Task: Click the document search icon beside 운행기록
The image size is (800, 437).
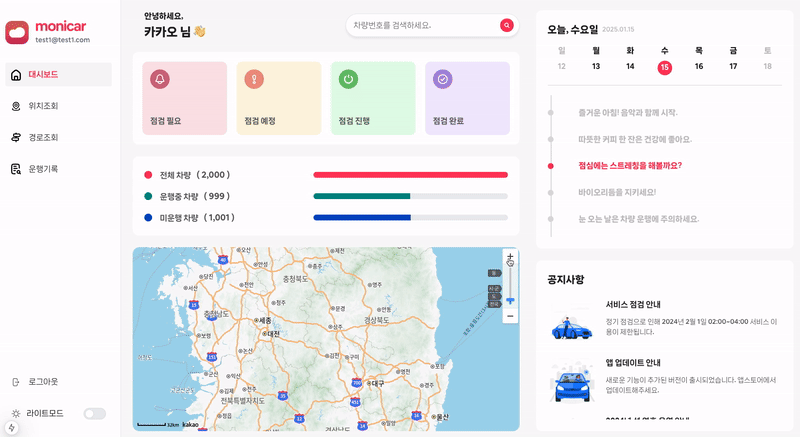Action: [x=16, y=169]
